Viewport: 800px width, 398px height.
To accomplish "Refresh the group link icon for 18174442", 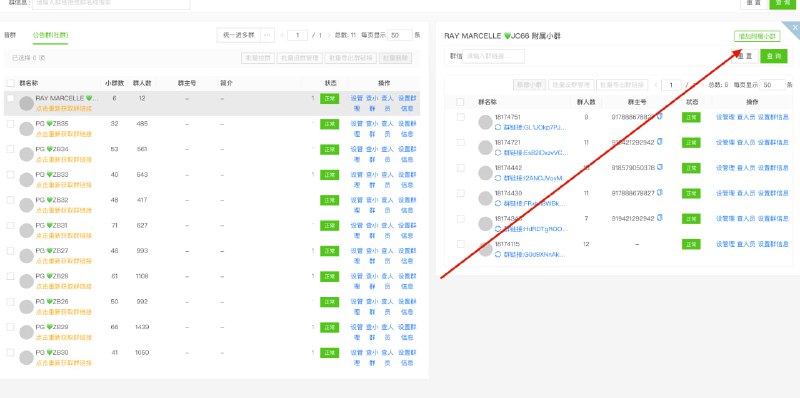I will [498, 179].
